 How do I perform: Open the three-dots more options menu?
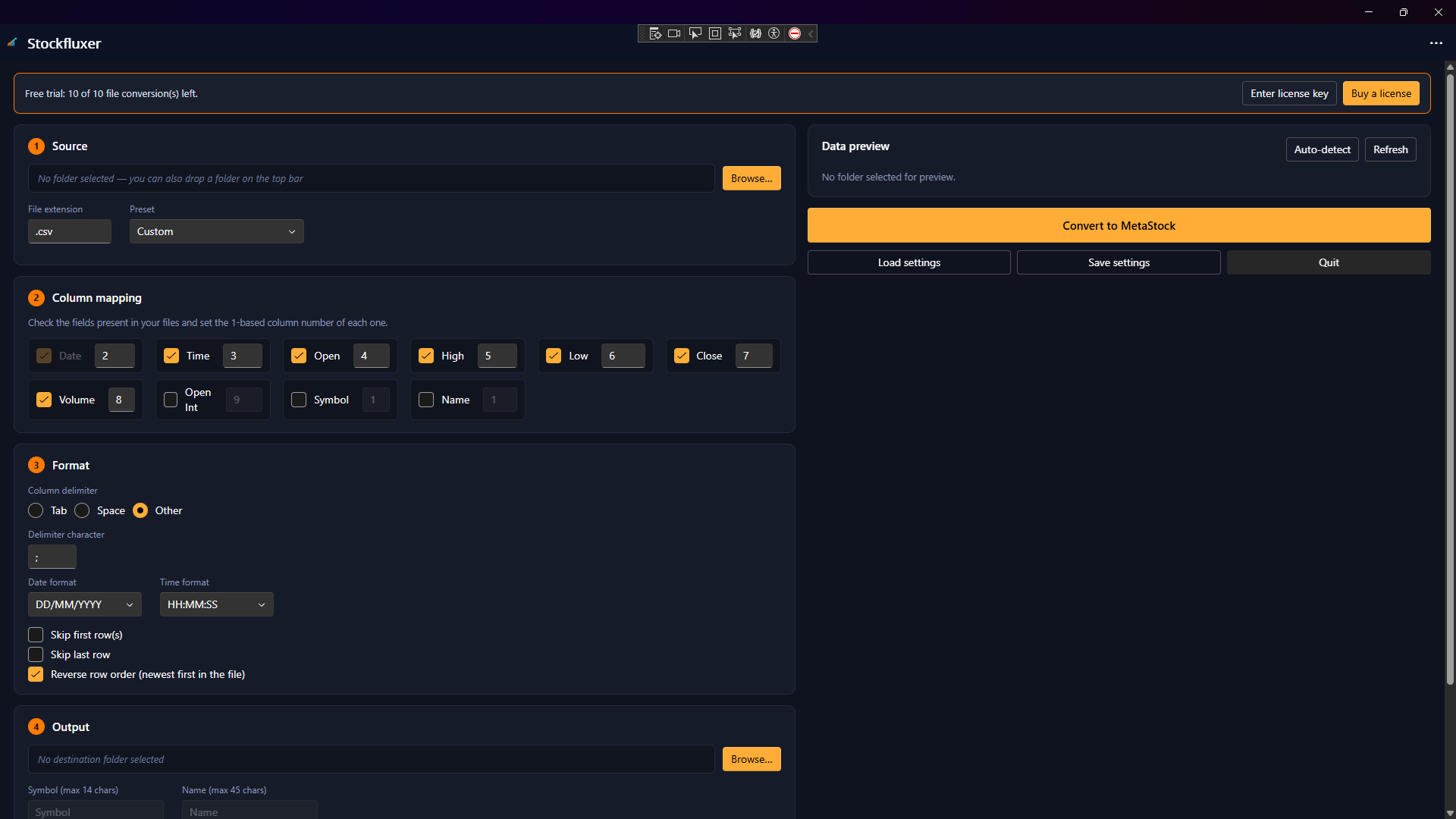[x=1436, y=43]
